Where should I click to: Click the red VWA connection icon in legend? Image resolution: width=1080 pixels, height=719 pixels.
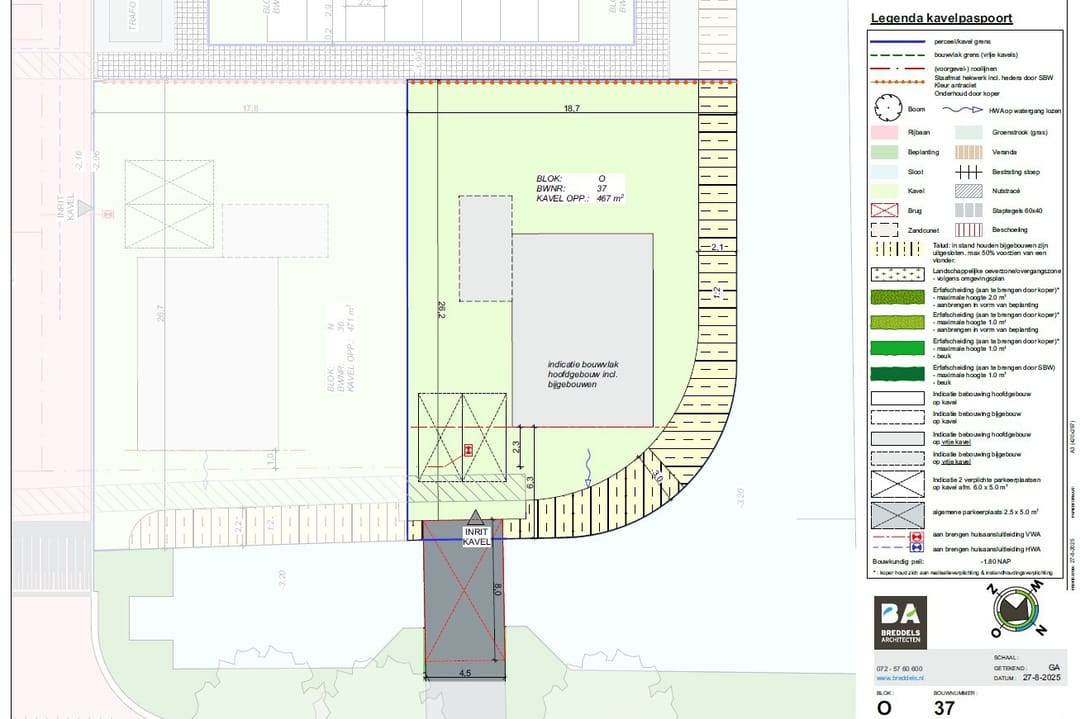[915, 537]
